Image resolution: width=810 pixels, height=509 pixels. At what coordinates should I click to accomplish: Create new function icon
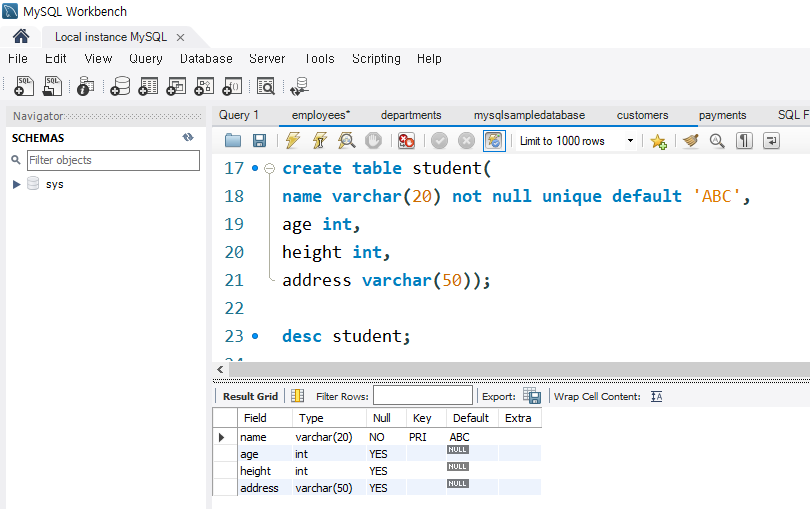[232, 86]
